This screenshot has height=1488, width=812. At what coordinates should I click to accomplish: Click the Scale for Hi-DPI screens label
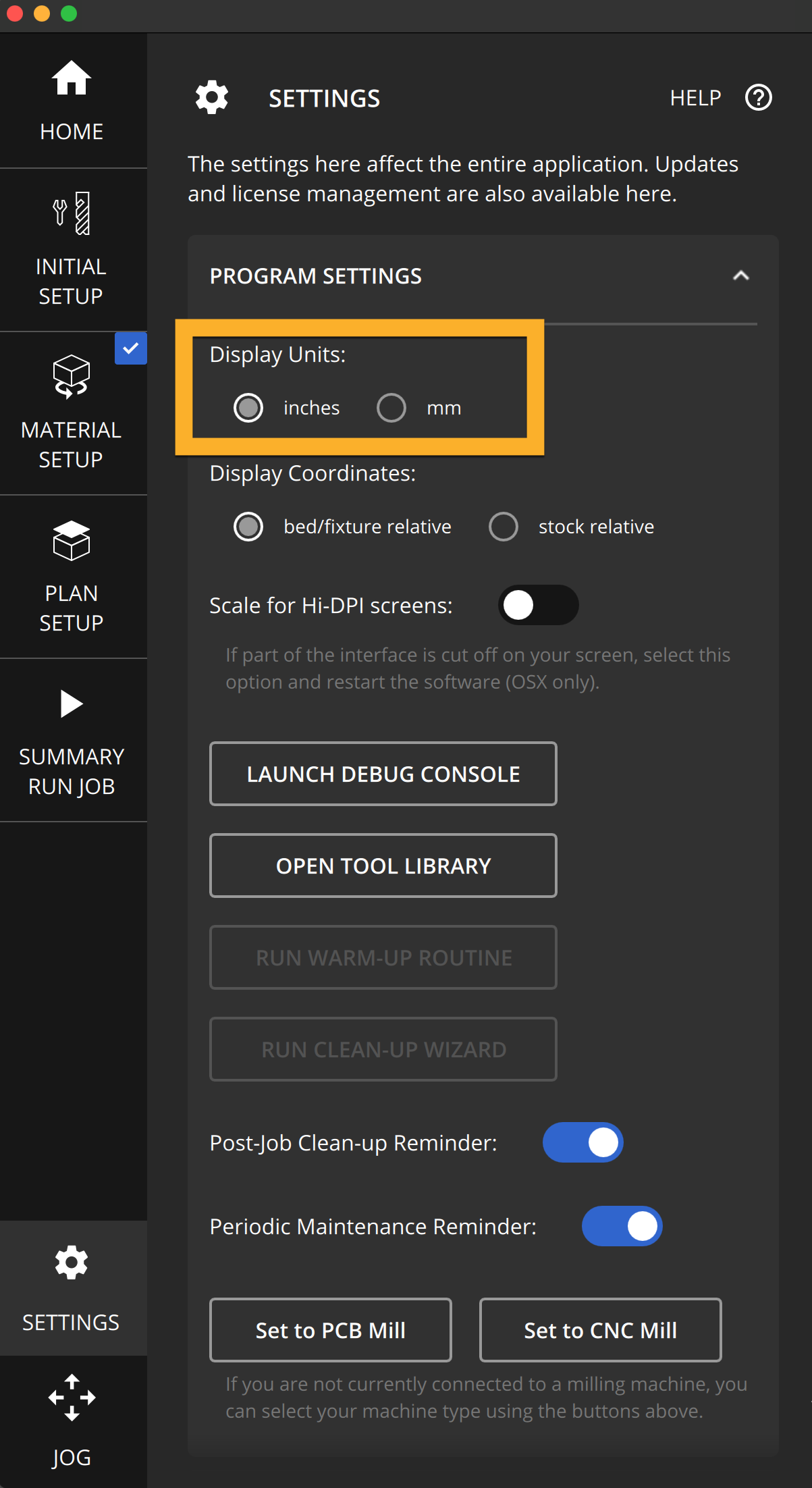(x=331, y=606)
